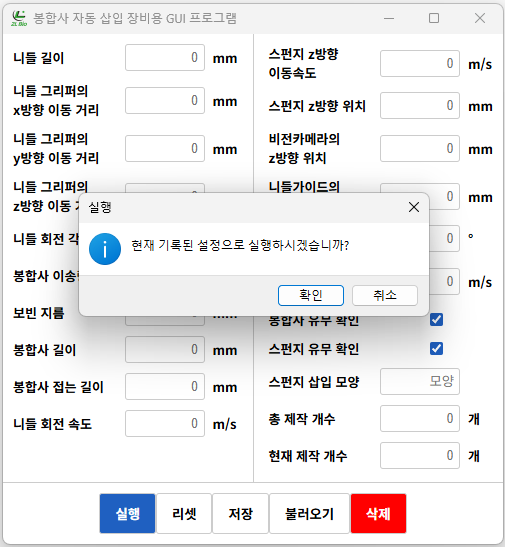Close the 실행 confirmation dialog

(414, 207)
